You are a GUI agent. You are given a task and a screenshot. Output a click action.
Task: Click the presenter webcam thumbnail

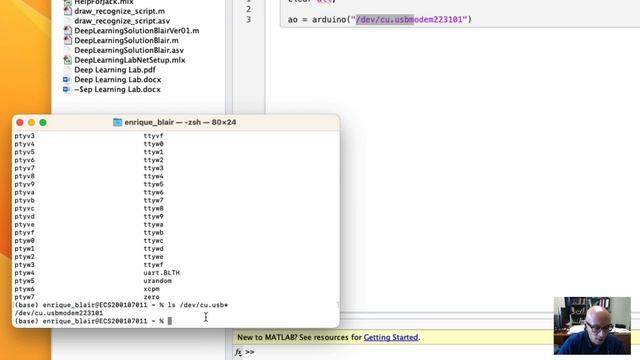[592, 325]
